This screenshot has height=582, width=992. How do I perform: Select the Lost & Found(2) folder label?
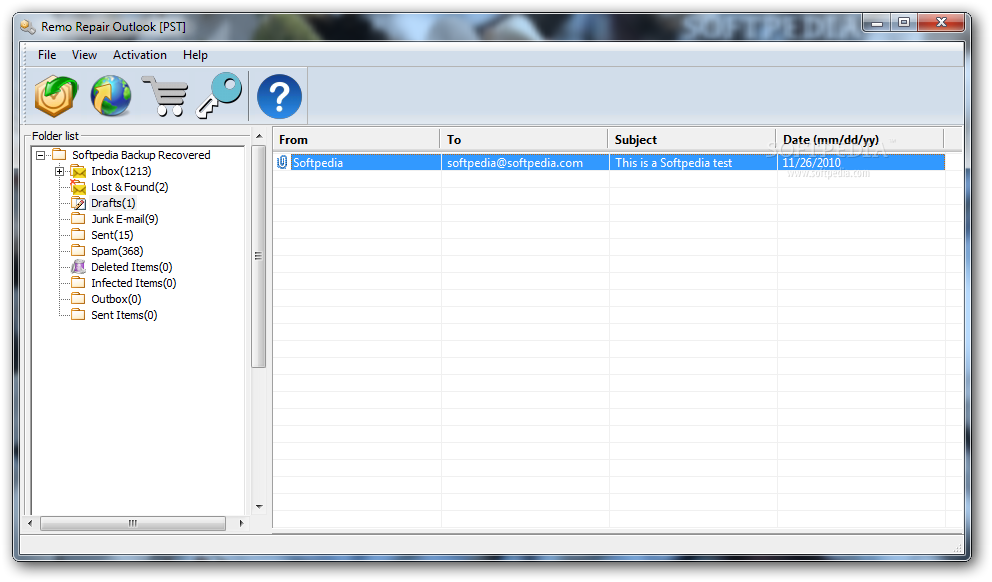point(130,187)
